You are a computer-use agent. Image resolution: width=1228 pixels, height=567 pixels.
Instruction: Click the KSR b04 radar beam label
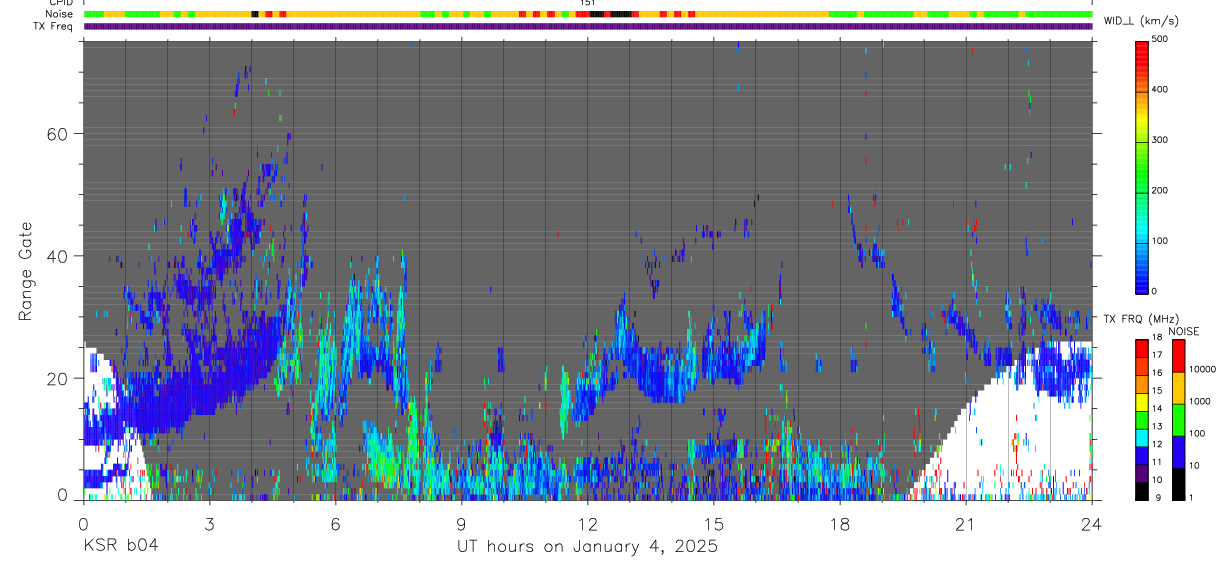[x=119, y=545]
